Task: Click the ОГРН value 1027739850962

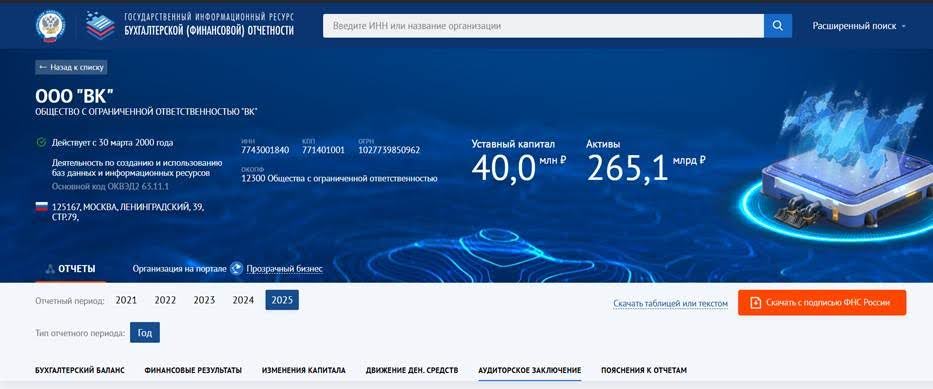Action: tap(389, 150)
